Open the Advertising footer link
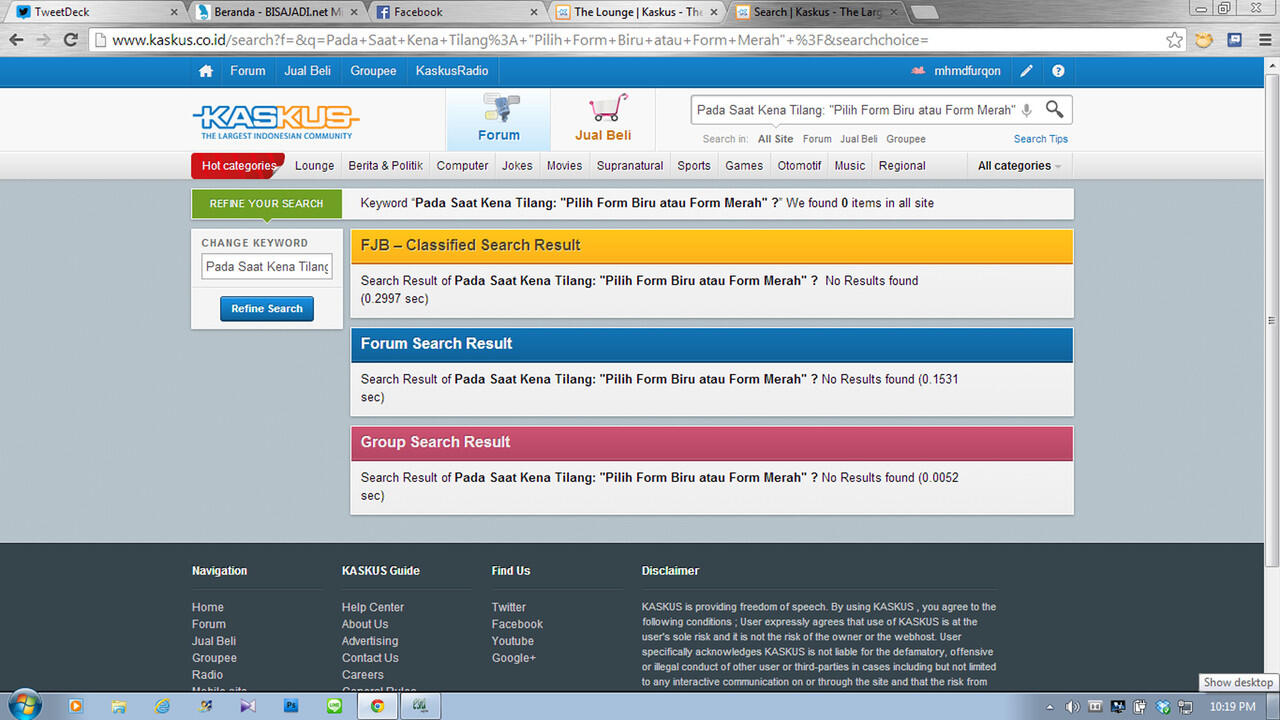The width and height of the screenshot is (1280, 720). (370, 641)
